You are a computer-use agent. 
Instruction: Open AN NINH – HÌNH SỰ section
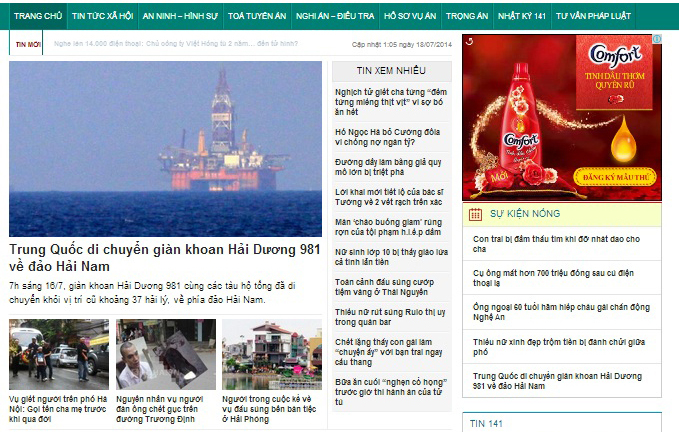click(x=180, y=16)
